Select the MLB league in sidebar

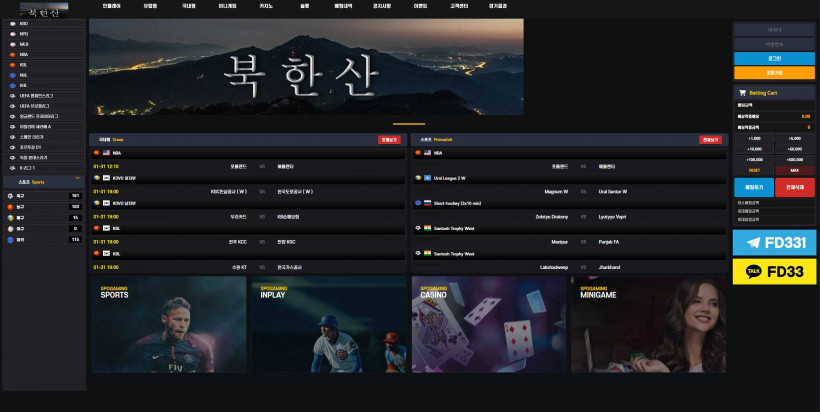44,44
